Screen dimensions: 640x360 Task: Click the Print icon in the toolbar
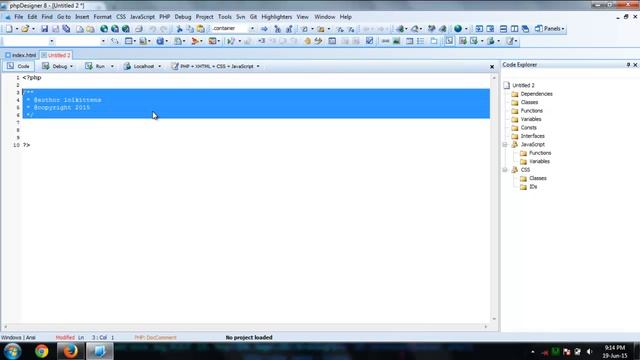(139, 29)
